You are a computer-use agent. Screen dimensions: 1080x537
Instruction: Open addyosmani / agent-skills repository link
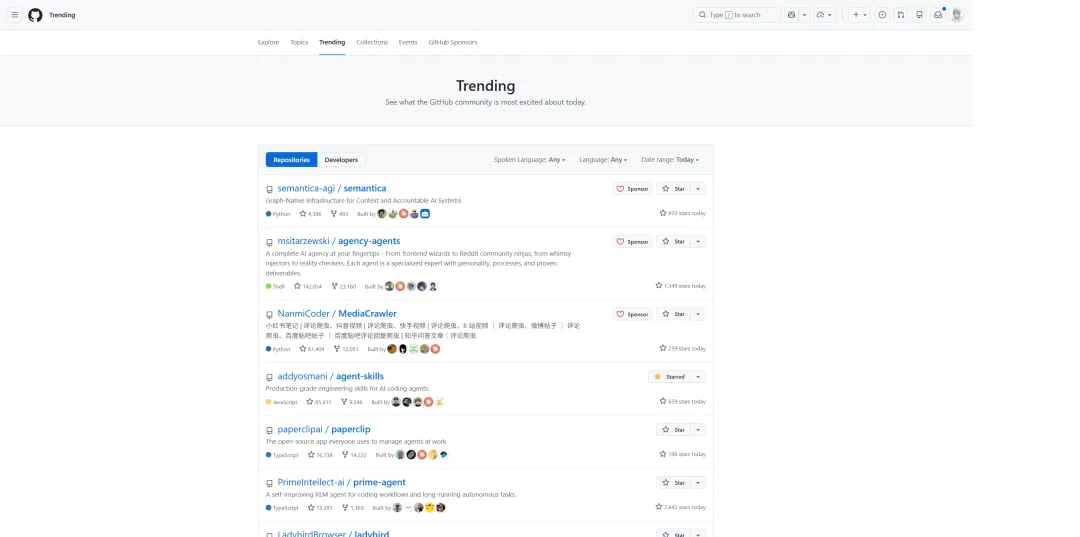[330, 377]
